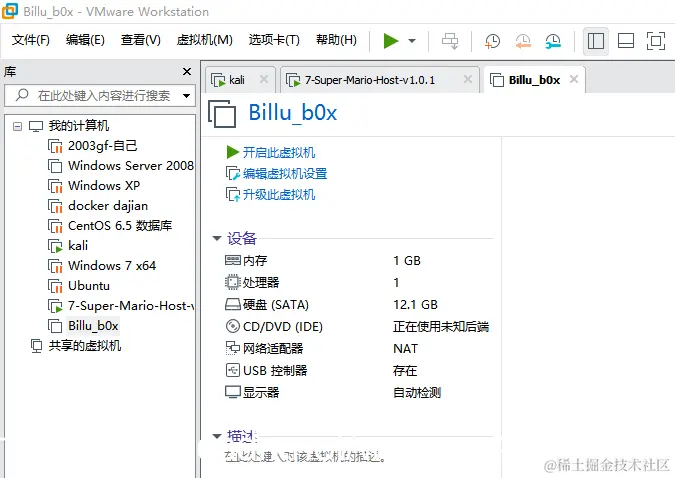Click the disc icon next to CD/DVD
675x478 pixels.
tap(232, 326)
